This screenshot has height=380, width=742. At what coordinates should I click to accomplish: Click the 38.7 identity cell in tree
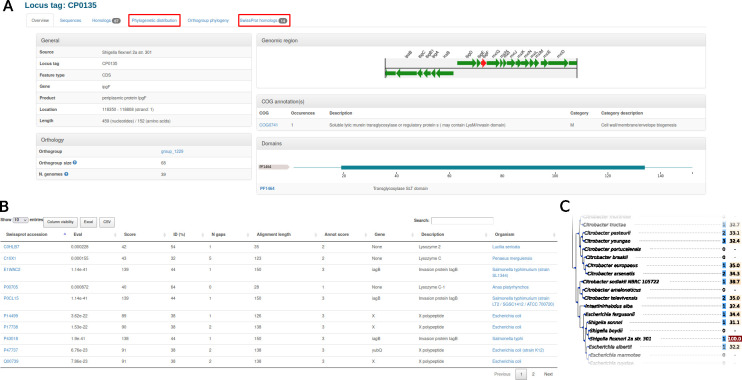tap(734, 282)
